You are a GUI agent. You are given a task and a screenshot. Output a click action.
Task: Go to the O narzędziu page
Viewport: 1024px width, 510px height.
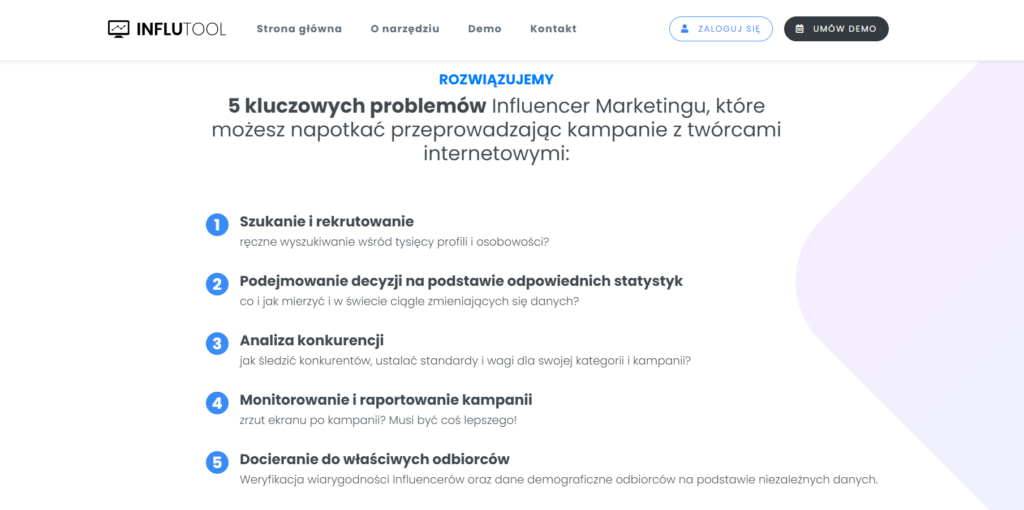[x=405, y=29]
